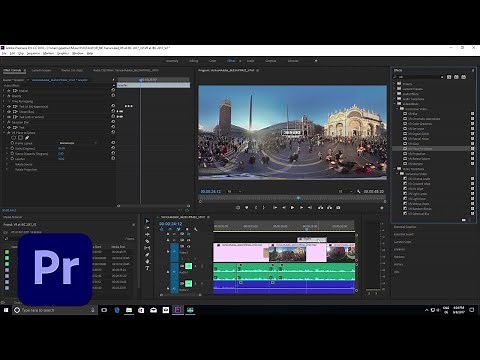Play the Program monitor sequence
480x360 pixels.
pyautogui.click(x=293, y=207)
